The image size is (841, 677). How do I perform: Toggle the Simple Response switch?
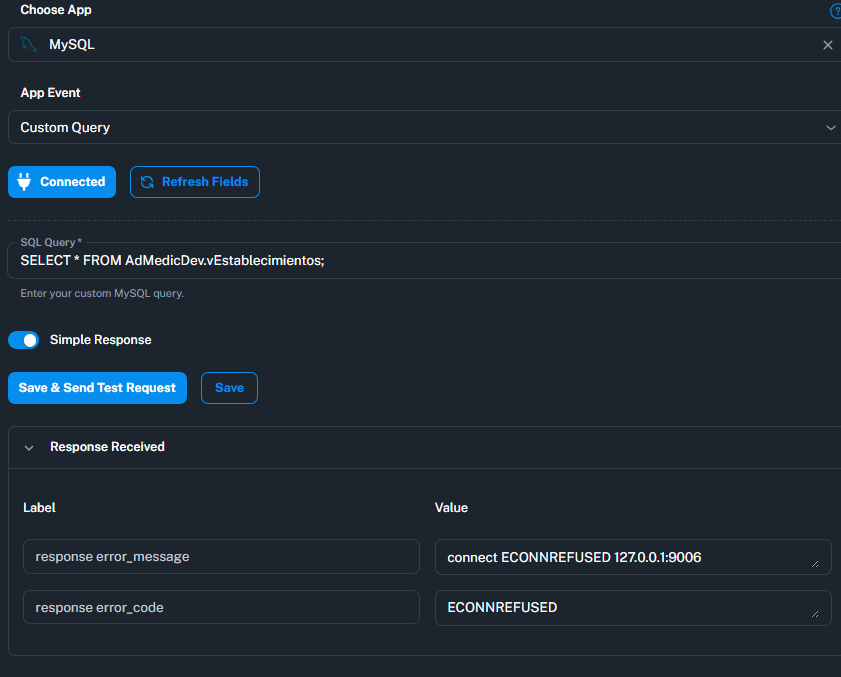pyautogui.click(x=24, y=340)
